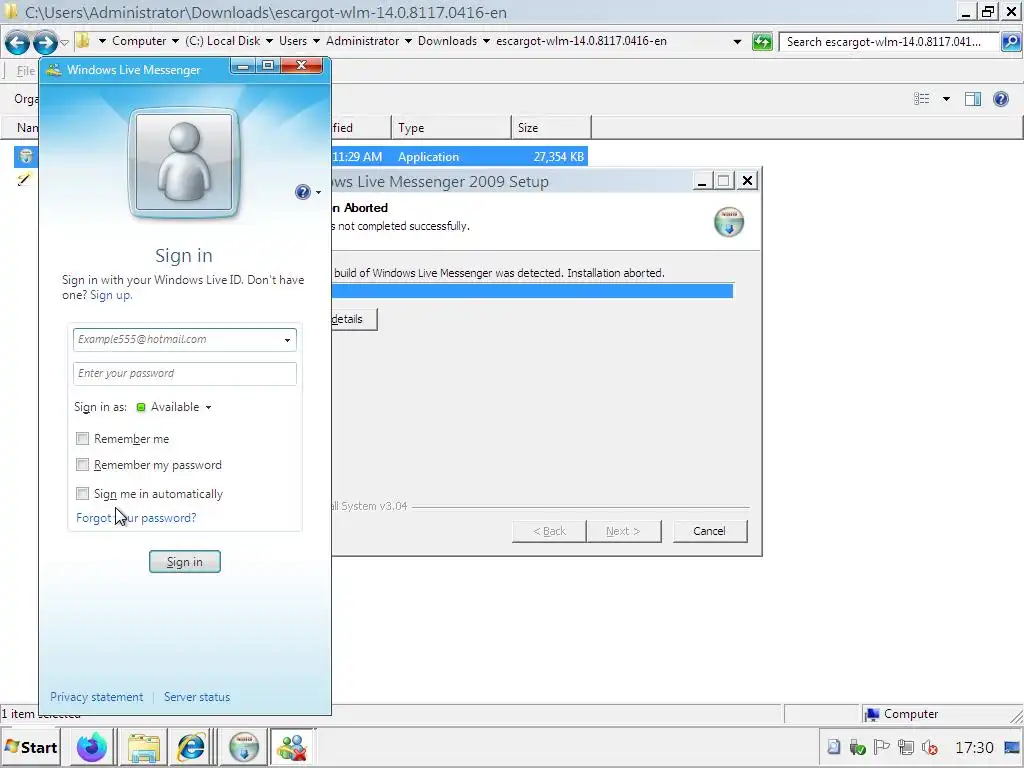Open Internet Explorer from the taskbar

pyautogui.click(x=191, y=747)
